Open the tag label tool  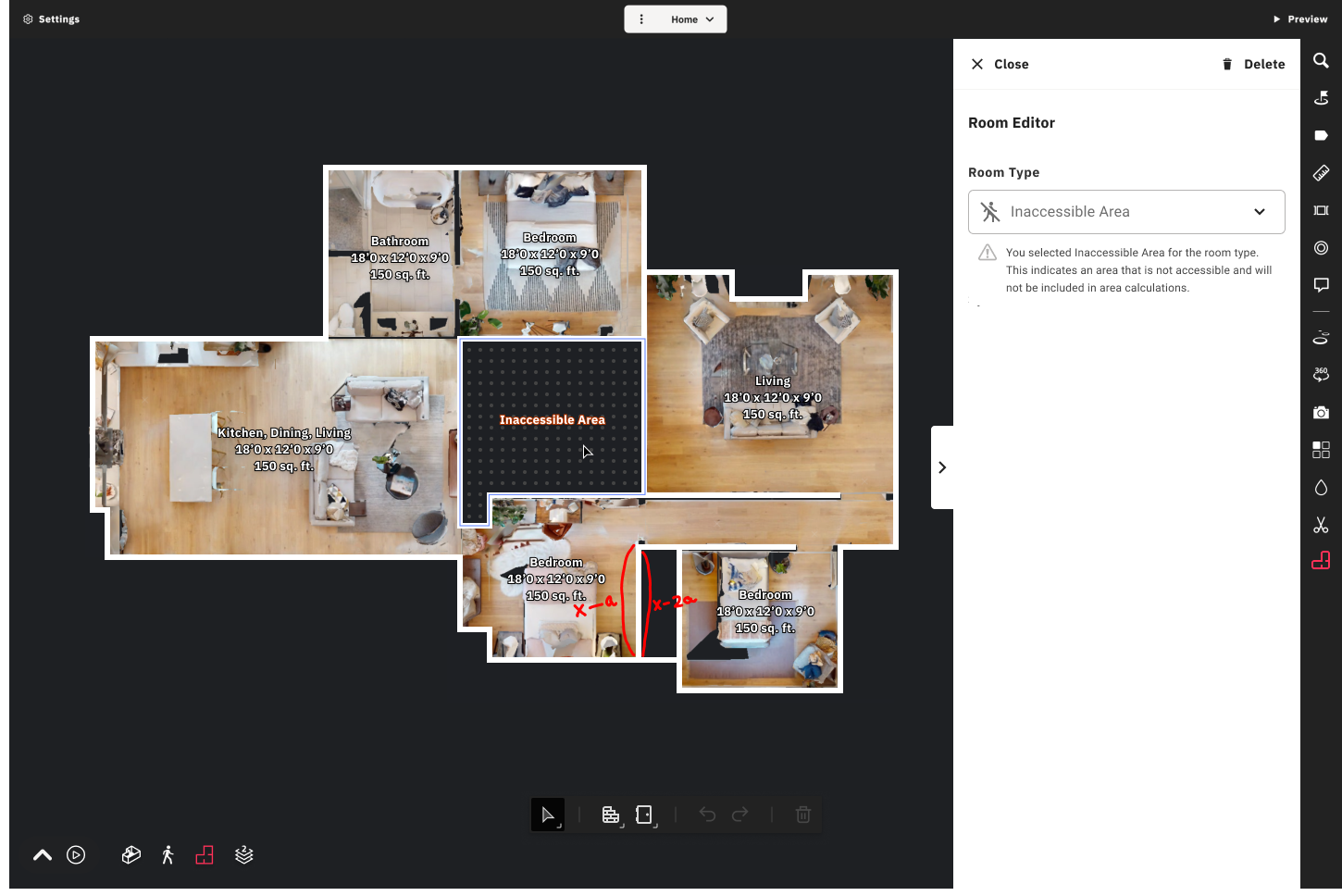[1321, 135]
